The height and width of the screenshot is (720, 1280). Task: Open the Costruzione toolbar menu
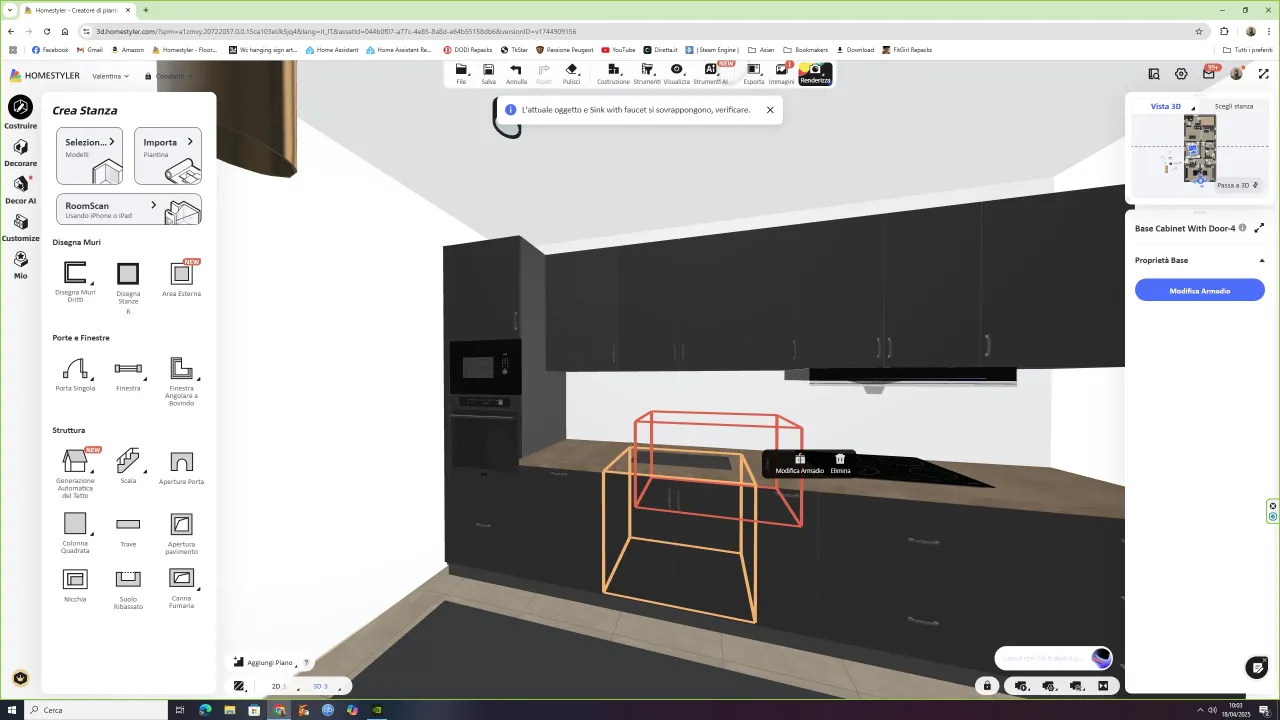pos(613,74)
